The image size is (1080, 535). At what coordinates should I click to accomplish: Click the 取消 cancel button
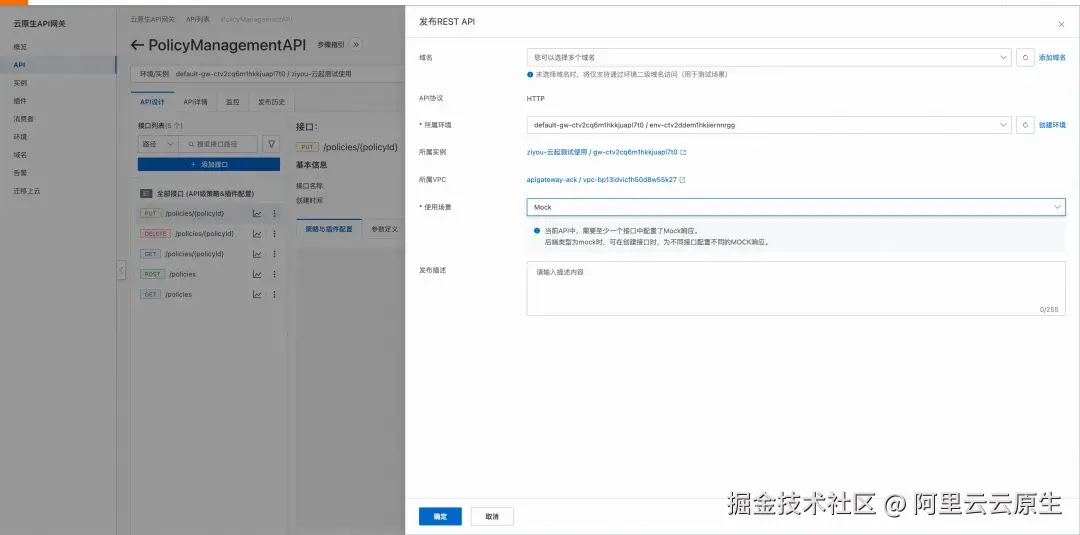[492, 516]
